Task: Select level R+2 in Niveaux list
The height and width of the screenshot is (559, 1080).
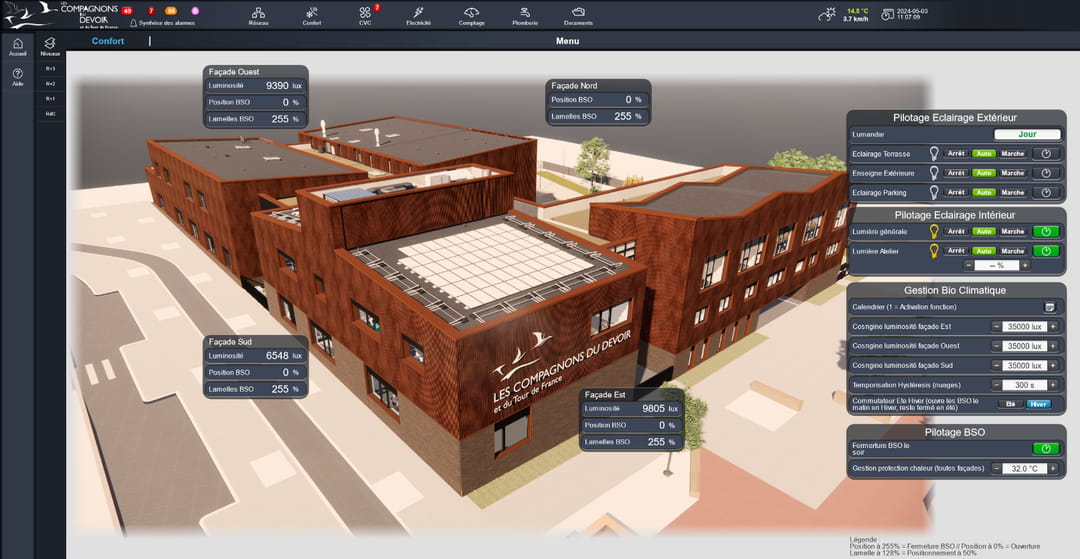Action: click(50, 83)
